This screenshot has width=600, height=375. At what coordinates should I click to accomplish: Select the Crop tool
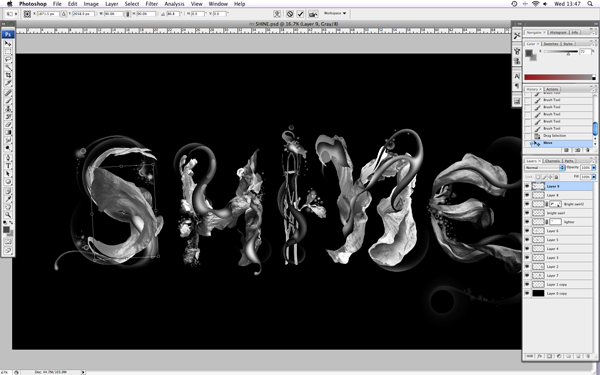click(x=8, y=75)
